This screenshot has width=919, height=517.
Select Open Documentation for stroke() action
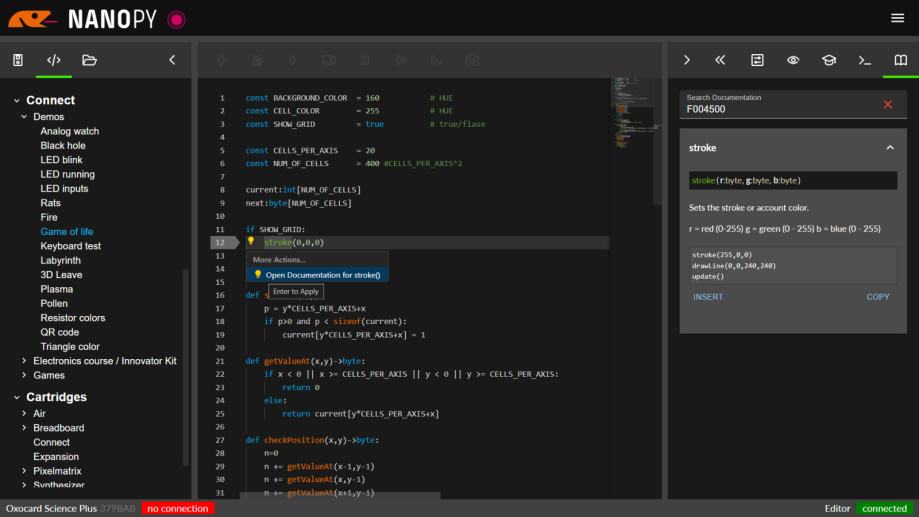point(322,274)
